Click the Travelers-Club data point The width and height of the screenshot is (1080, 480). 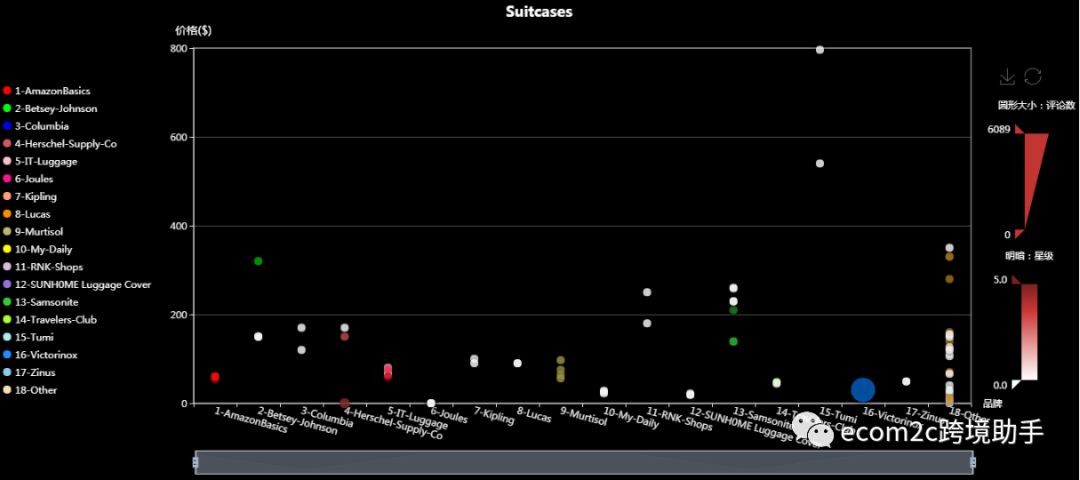tap(776, 382)
